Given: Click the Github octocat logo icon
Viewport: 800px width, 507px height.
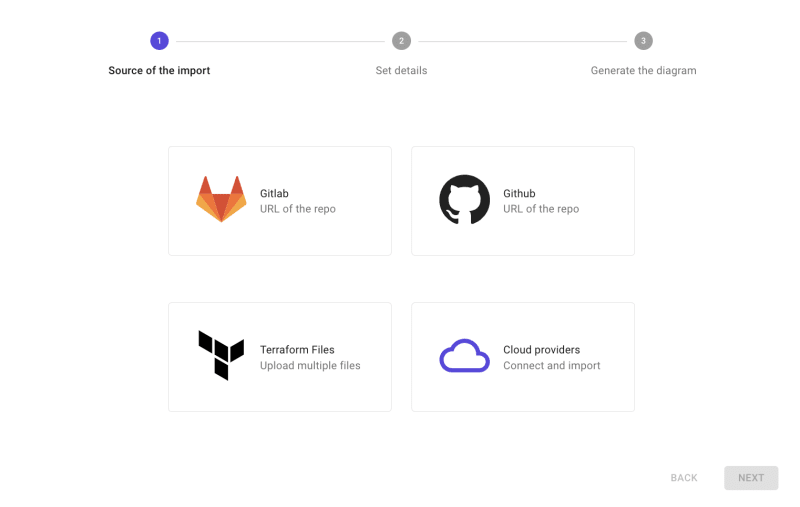Looking at the screenshot, I should (x=464, y=200).
